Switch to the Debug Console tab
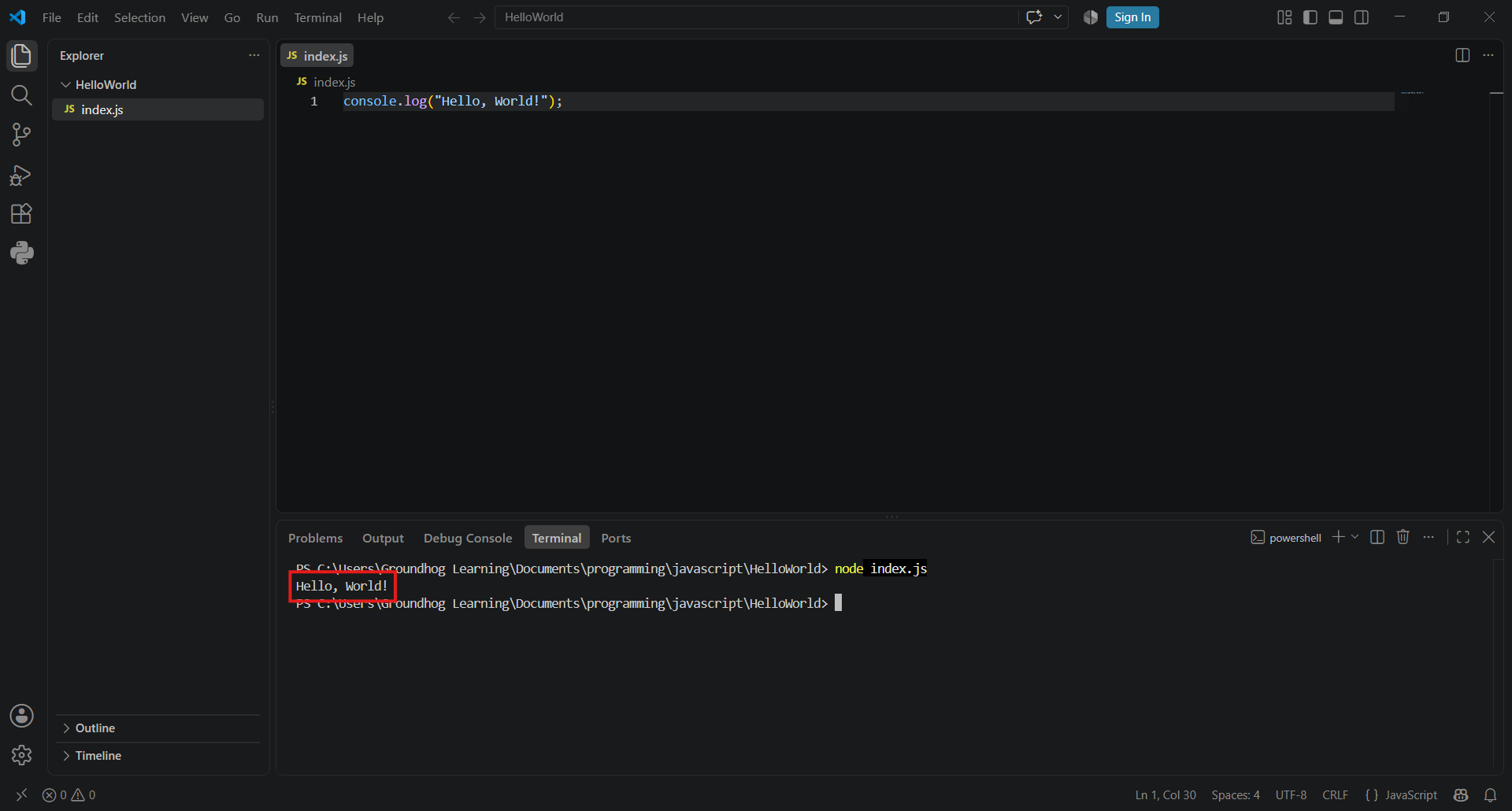 pos(468,538)
